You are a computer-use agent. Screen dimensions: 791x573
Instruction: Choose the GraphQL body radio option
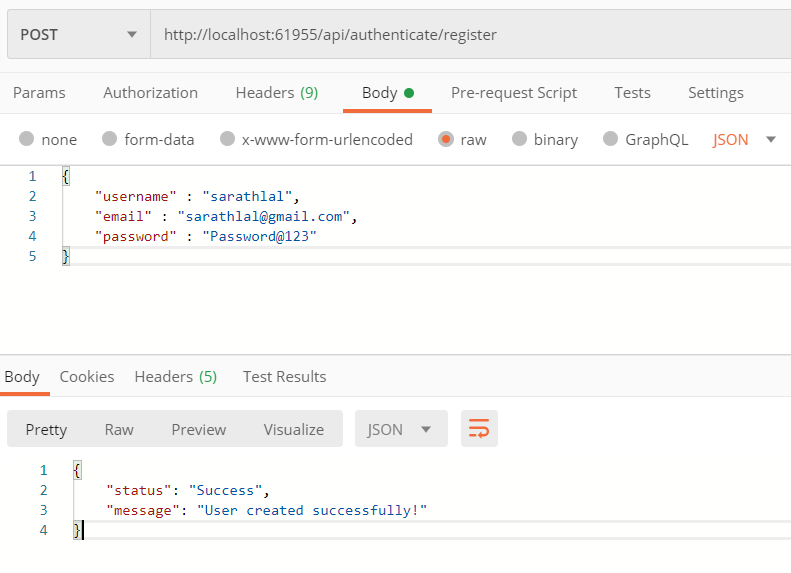(x=611, y=139)
